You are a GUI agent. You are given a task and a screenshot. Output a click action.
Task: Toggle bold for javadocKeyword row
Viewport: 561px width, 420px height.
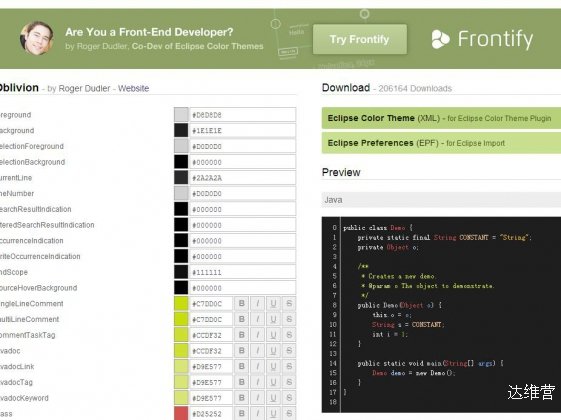point(242,398)
